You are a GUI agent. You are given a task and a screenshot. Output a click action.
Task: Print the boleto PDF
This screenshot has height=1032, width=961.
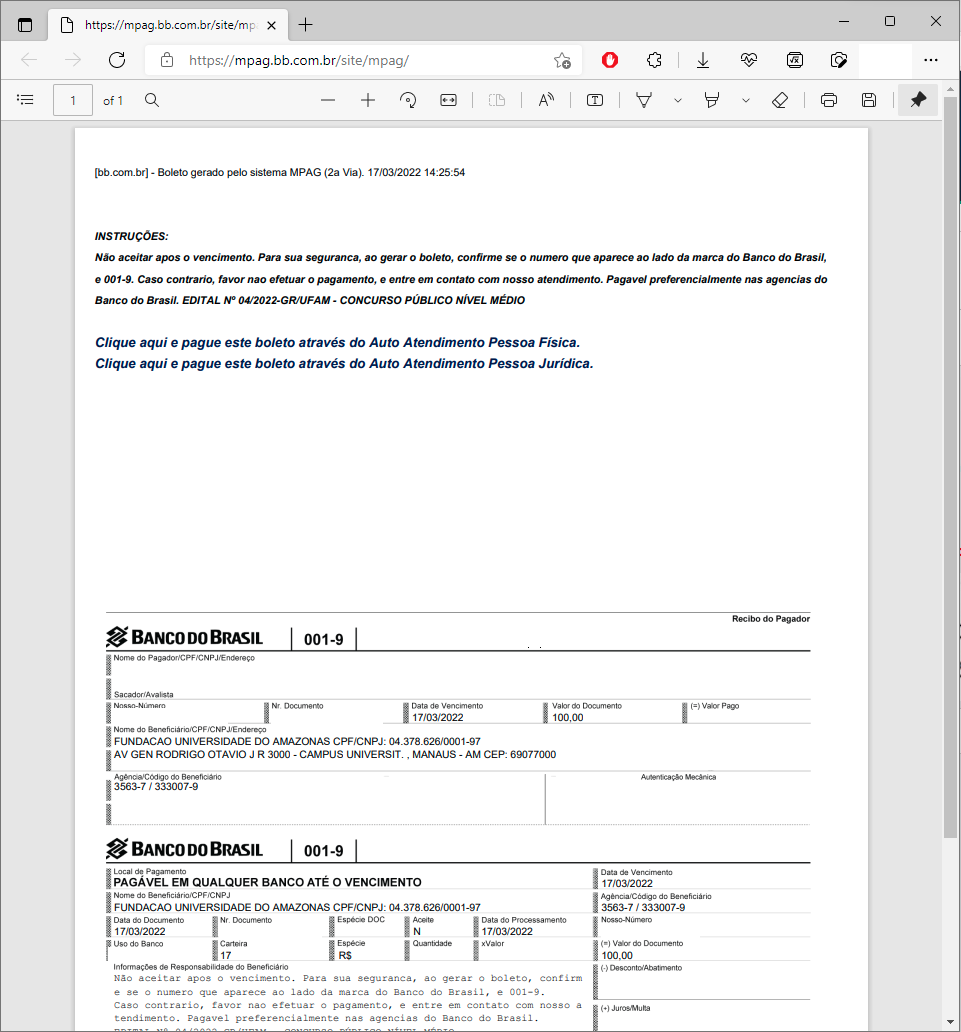(x=828, y=100)
